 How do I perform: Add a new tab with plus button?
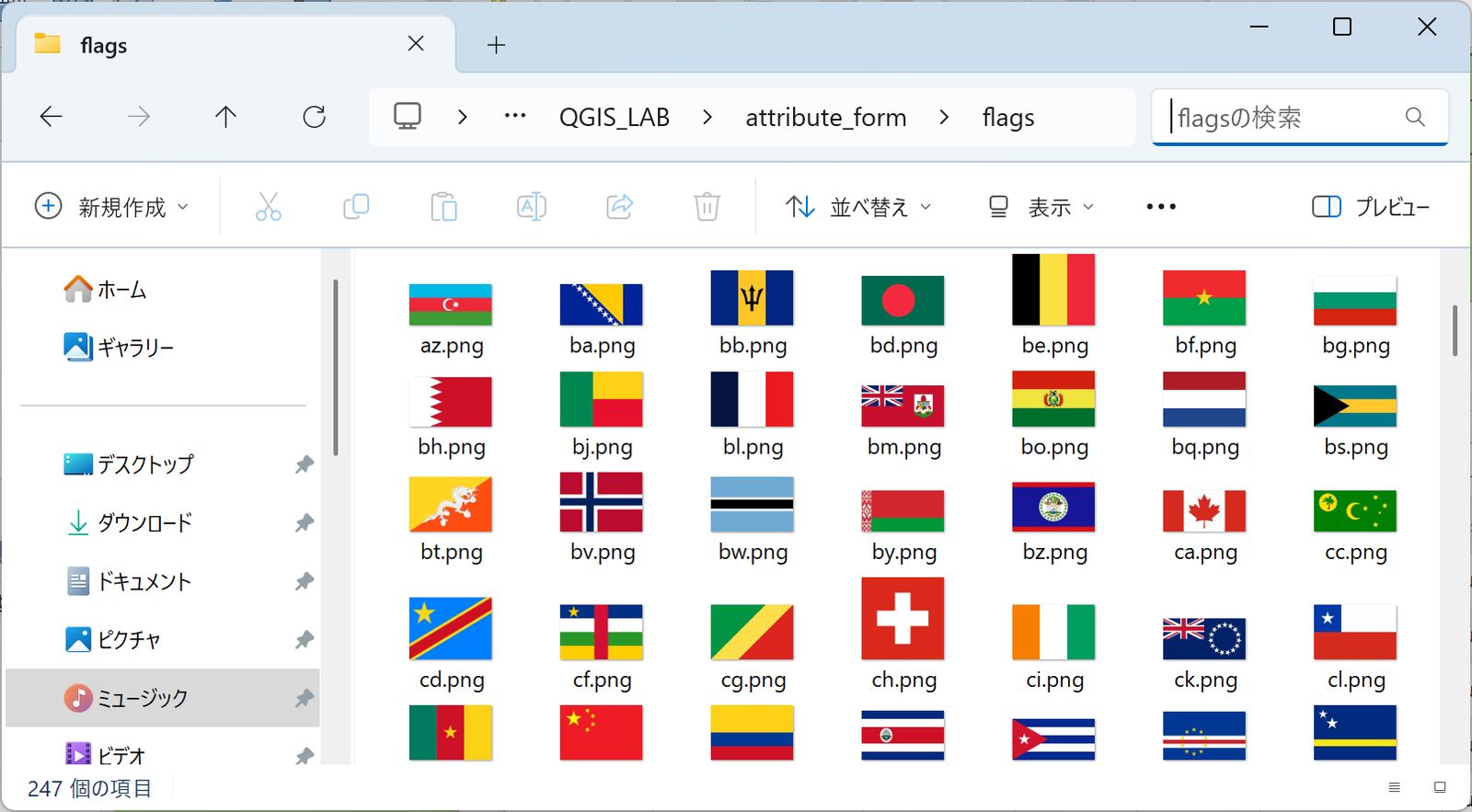point(496,45)
